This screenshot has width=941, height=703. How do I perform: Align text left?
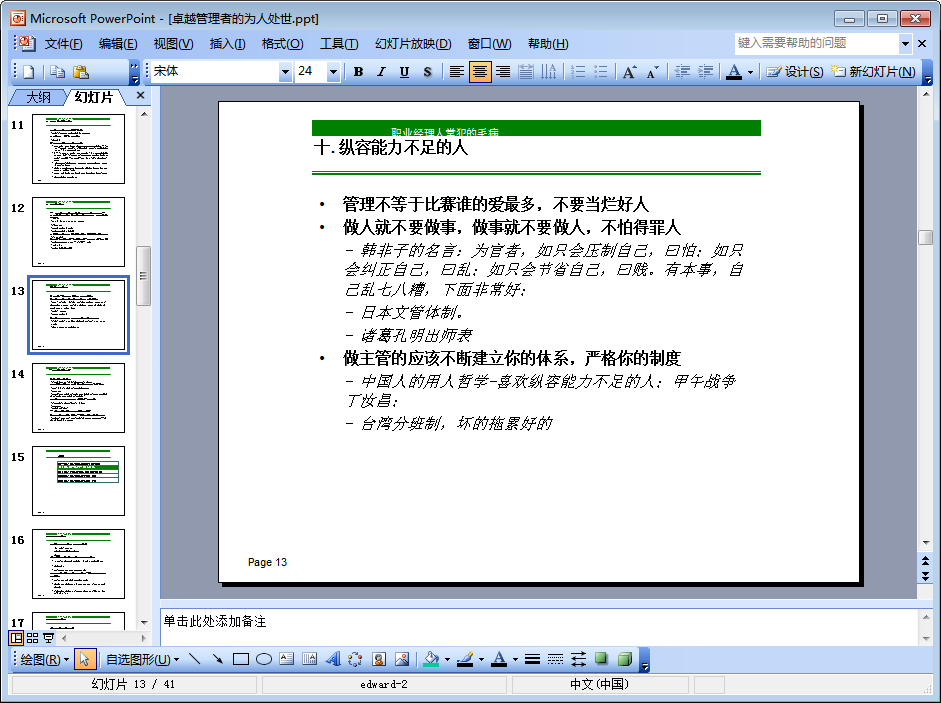(457, 72)
